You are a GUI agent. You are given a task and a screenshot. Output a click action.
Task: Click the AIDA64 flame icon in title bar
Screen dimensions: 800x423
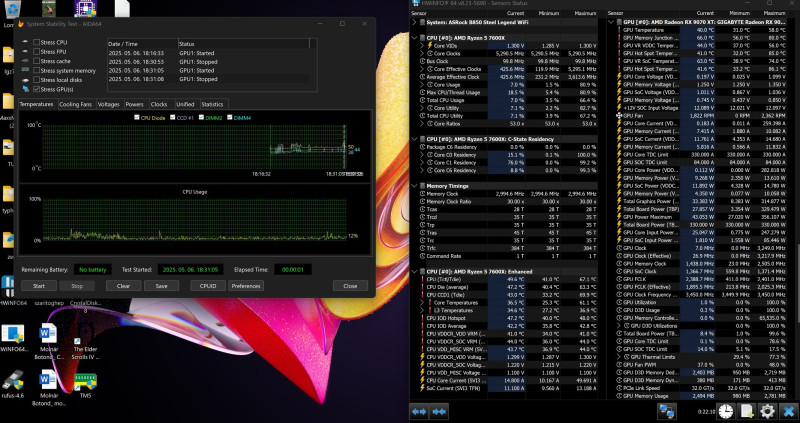[21, 24]
